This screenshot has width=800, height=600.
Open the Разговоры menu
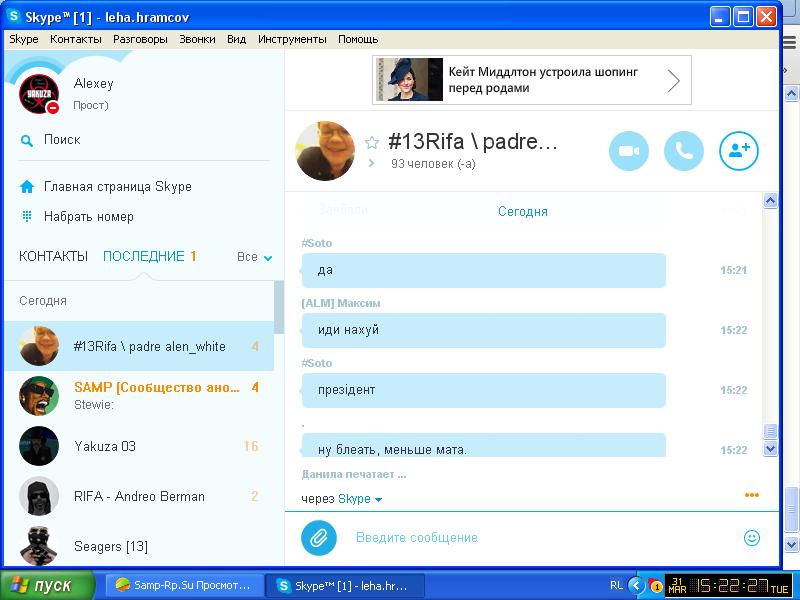click(140, 39)
